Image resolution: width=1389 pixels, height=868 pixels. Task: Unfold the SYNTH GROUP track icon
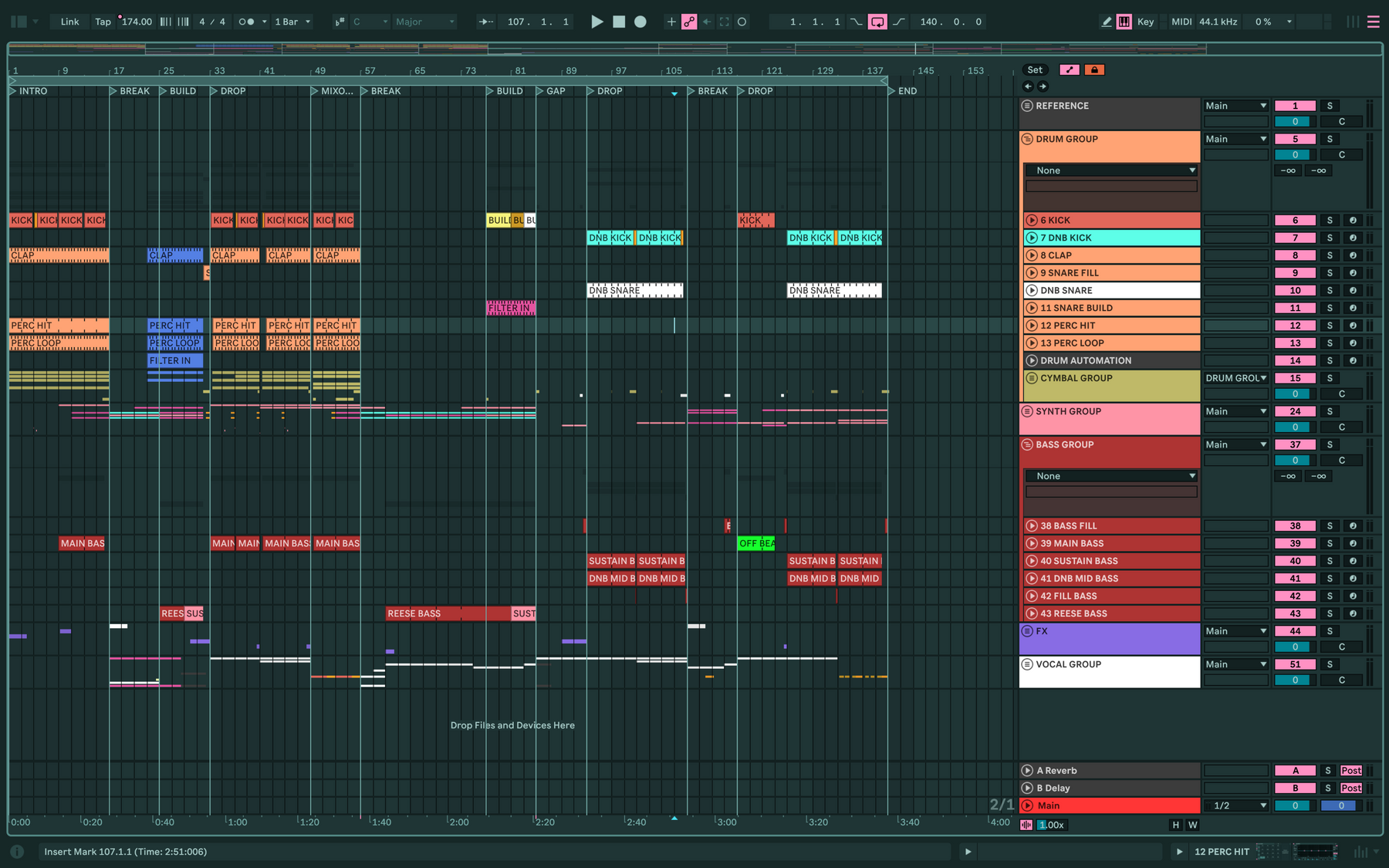click(1027, 411)
